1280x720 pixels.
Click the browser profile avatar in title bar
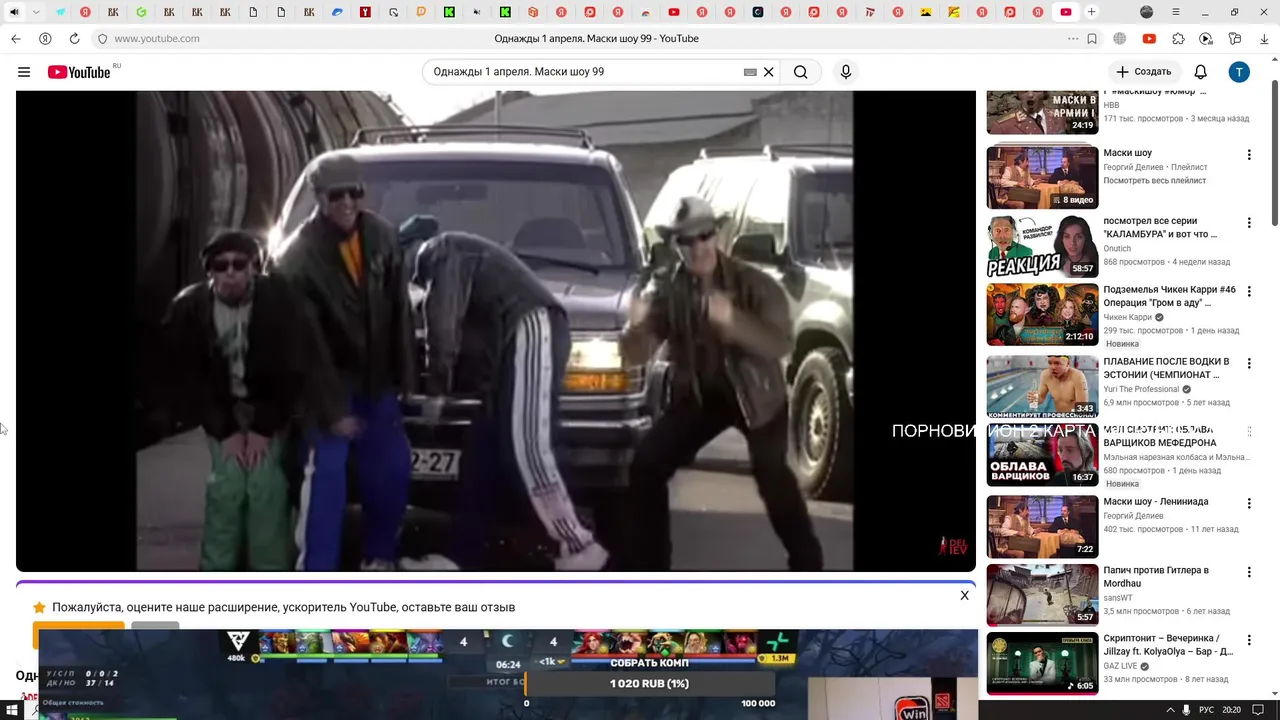pos(1146,12)
